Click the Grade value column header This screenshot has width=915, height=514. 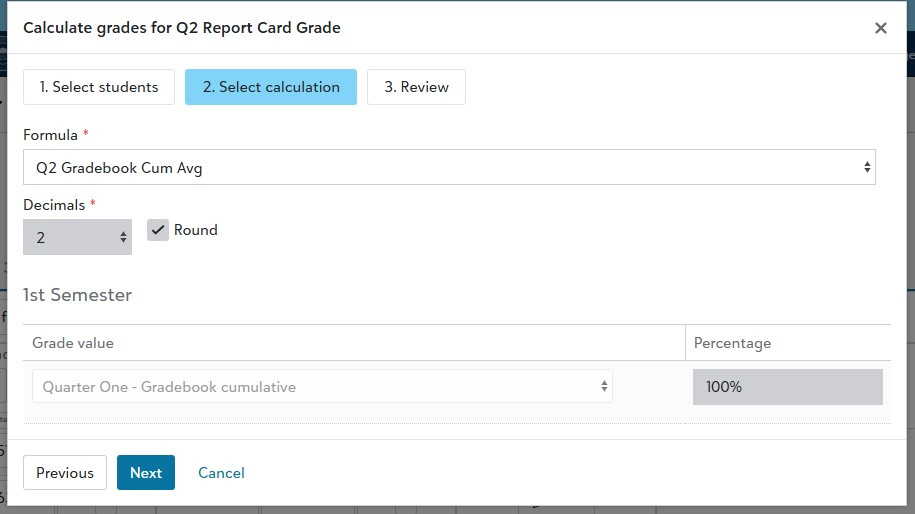pos(73,343)
